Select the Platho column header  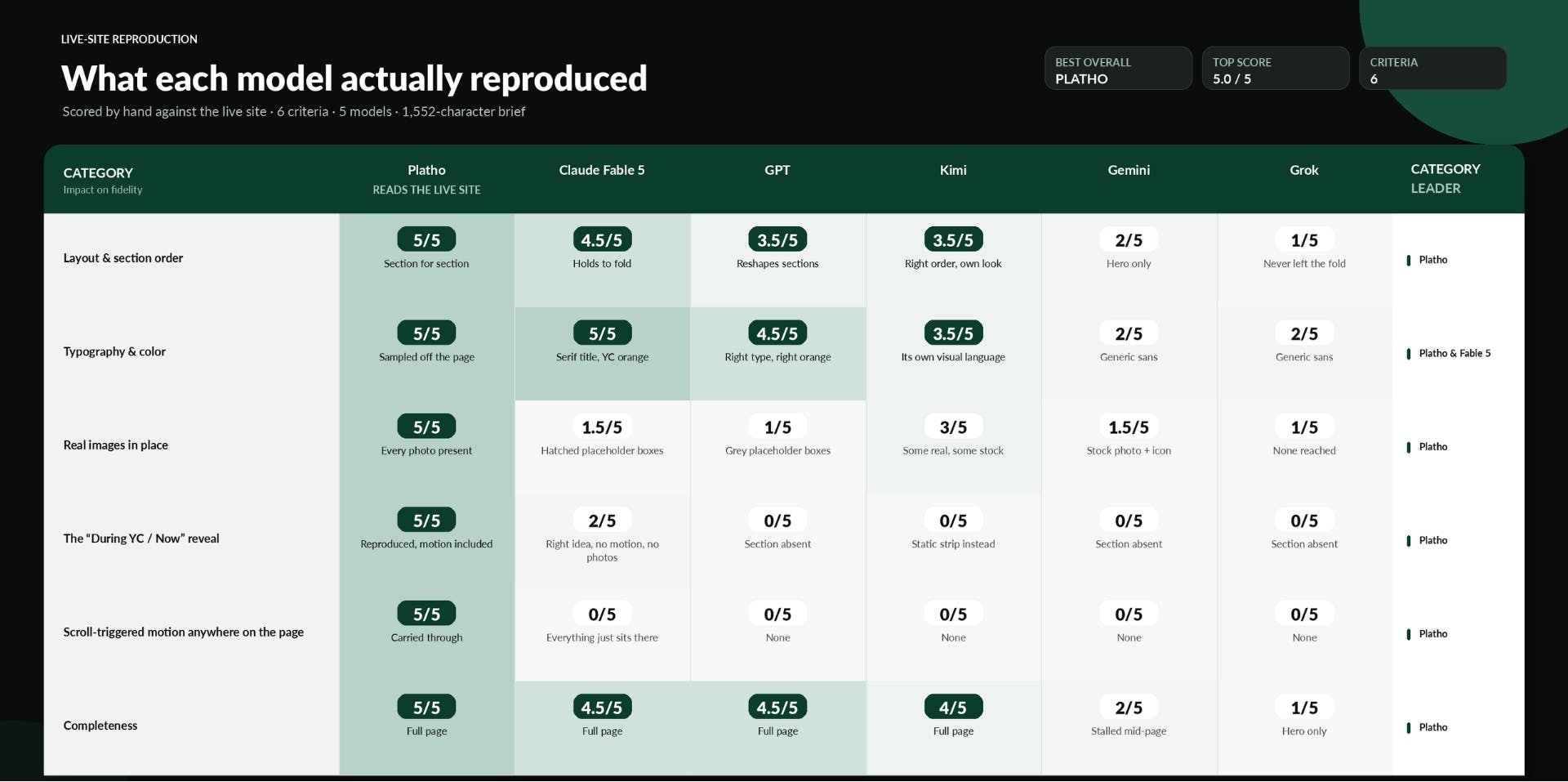[x=426, y=179]
